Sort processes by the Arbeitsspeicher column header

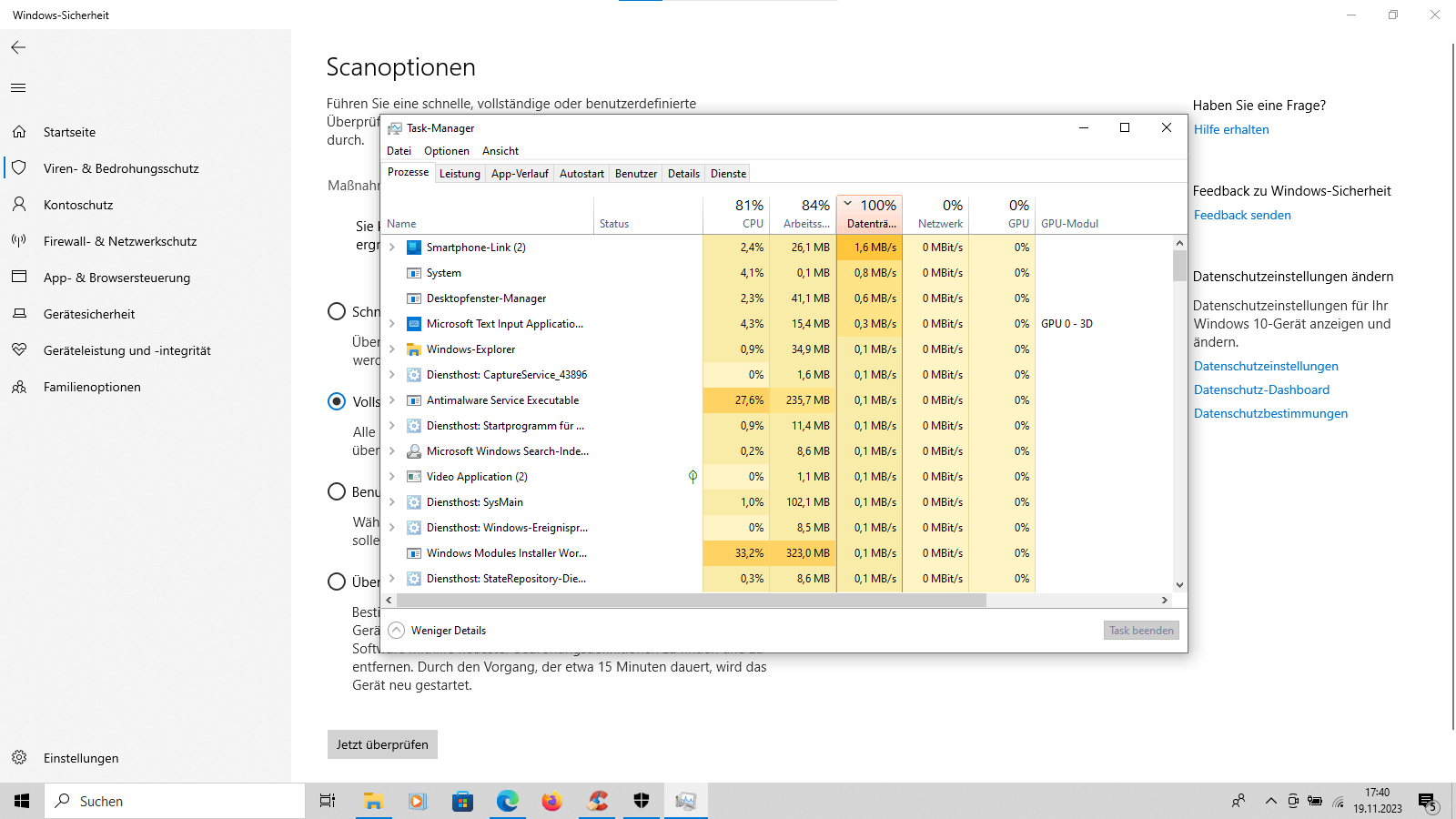pos(803,215)
